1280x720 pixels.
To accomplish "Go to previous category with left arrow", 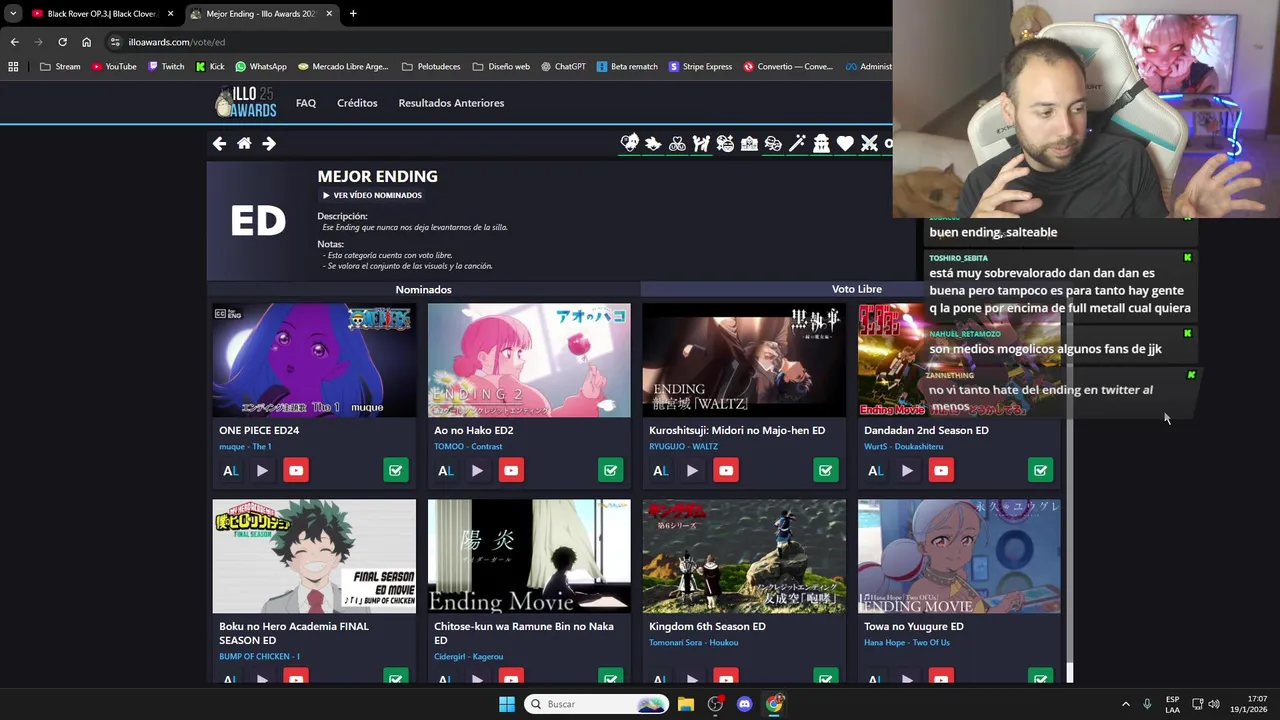I will pos(219,143).
